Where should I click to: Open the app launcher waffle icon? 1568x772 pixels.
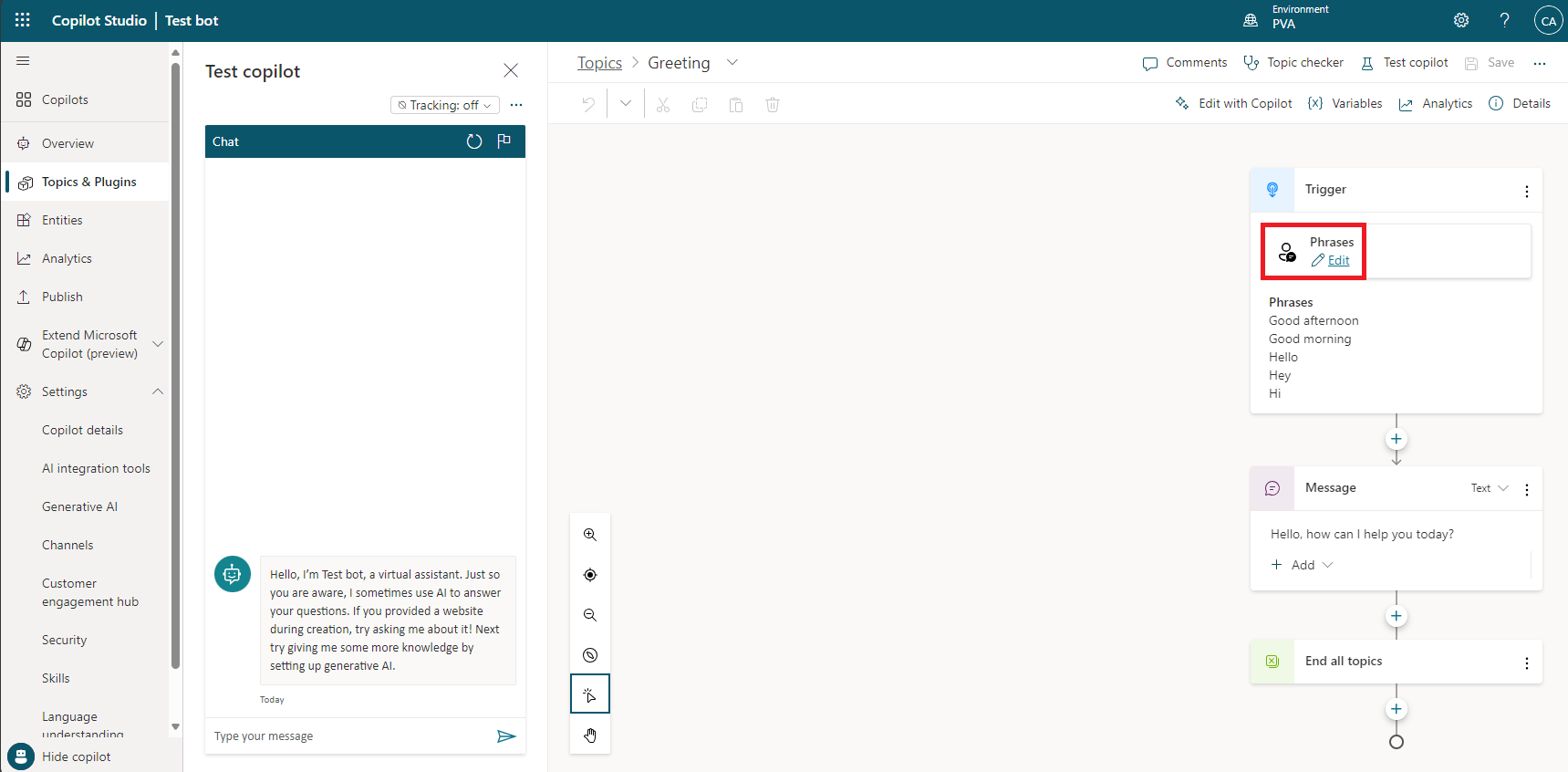[x=23, y=20]
